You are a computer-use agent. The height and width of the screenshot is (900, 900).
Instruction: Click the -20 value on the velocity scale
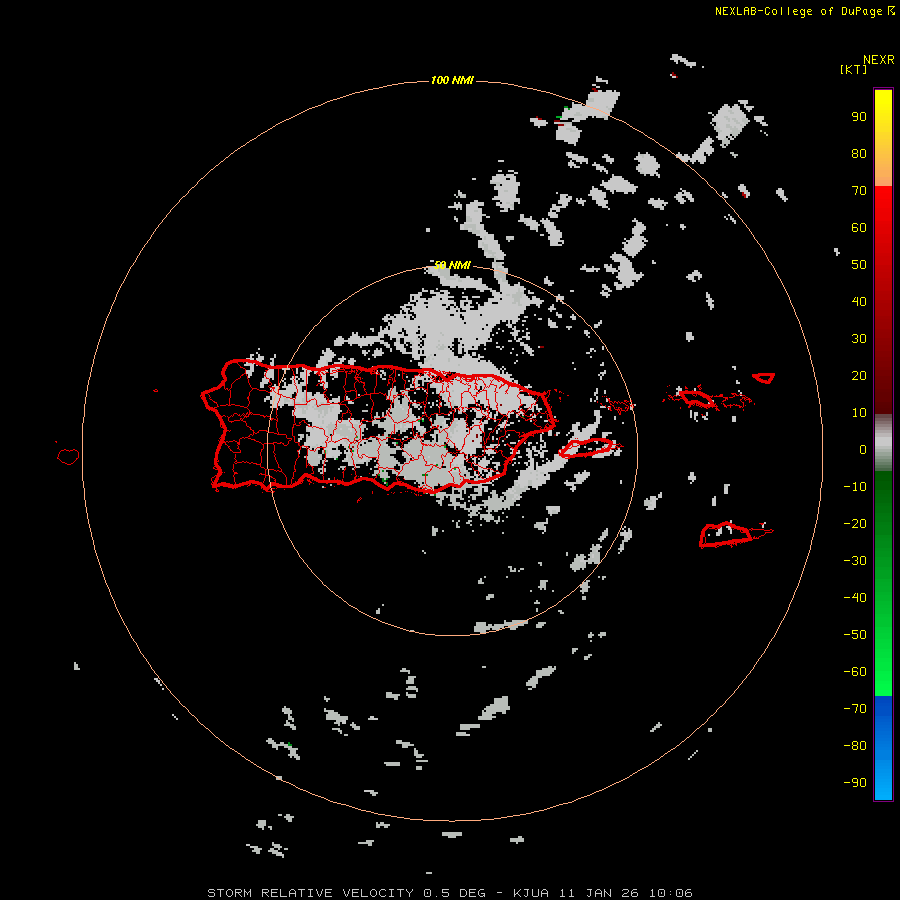point(855,523)
